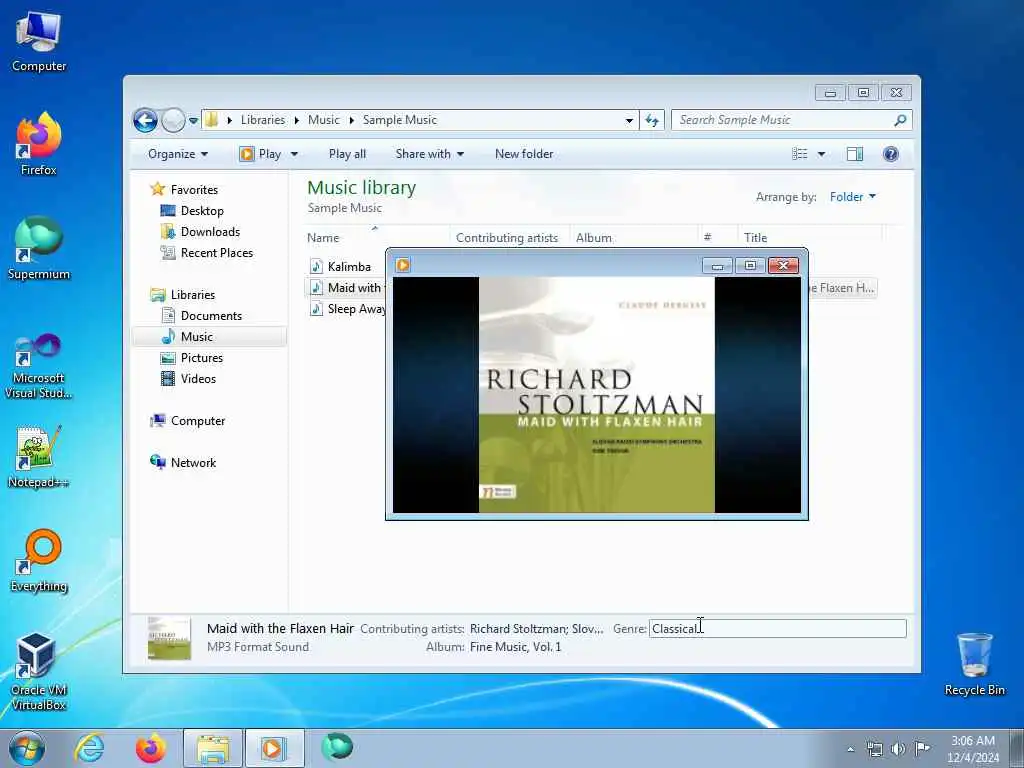The height and width of the screenshot is (768, 1024).
Task: Open the view options dropdown arrow
Action: 822,154
